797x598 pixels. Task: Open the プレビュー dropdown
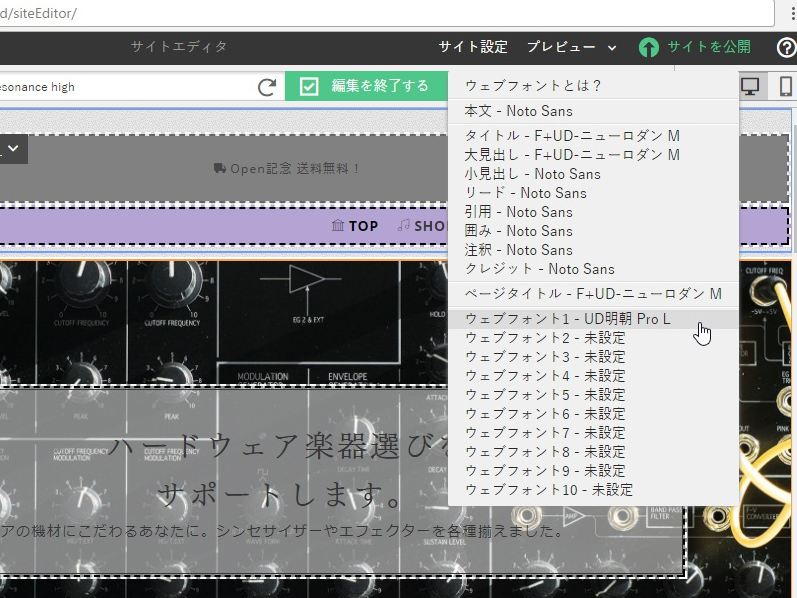coord(572,47)
